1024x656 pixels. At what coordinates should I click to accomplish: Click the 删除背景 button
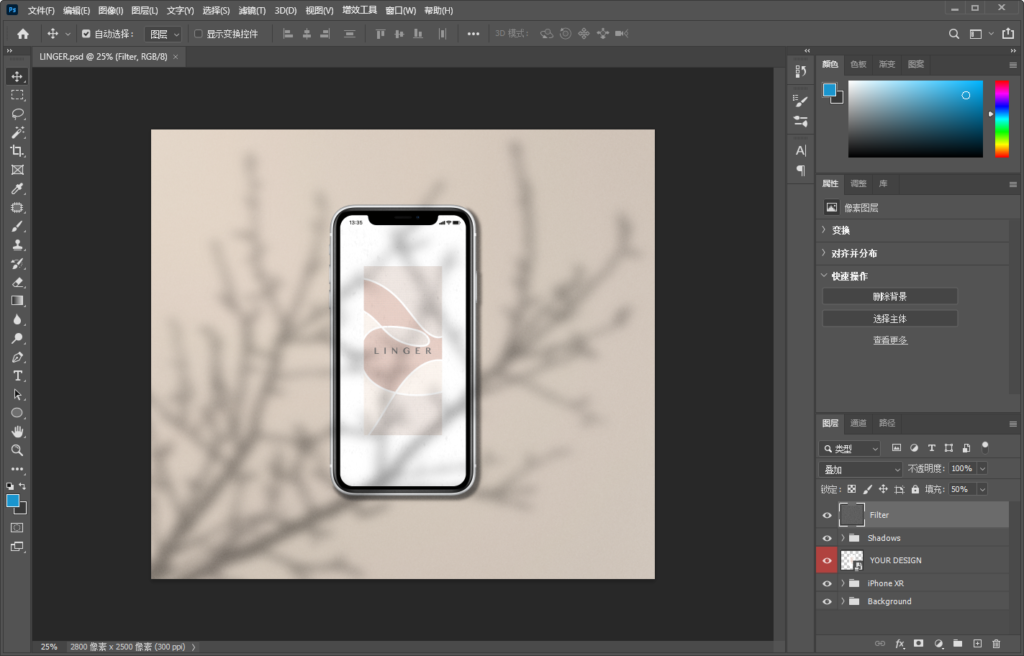point(889,297)
